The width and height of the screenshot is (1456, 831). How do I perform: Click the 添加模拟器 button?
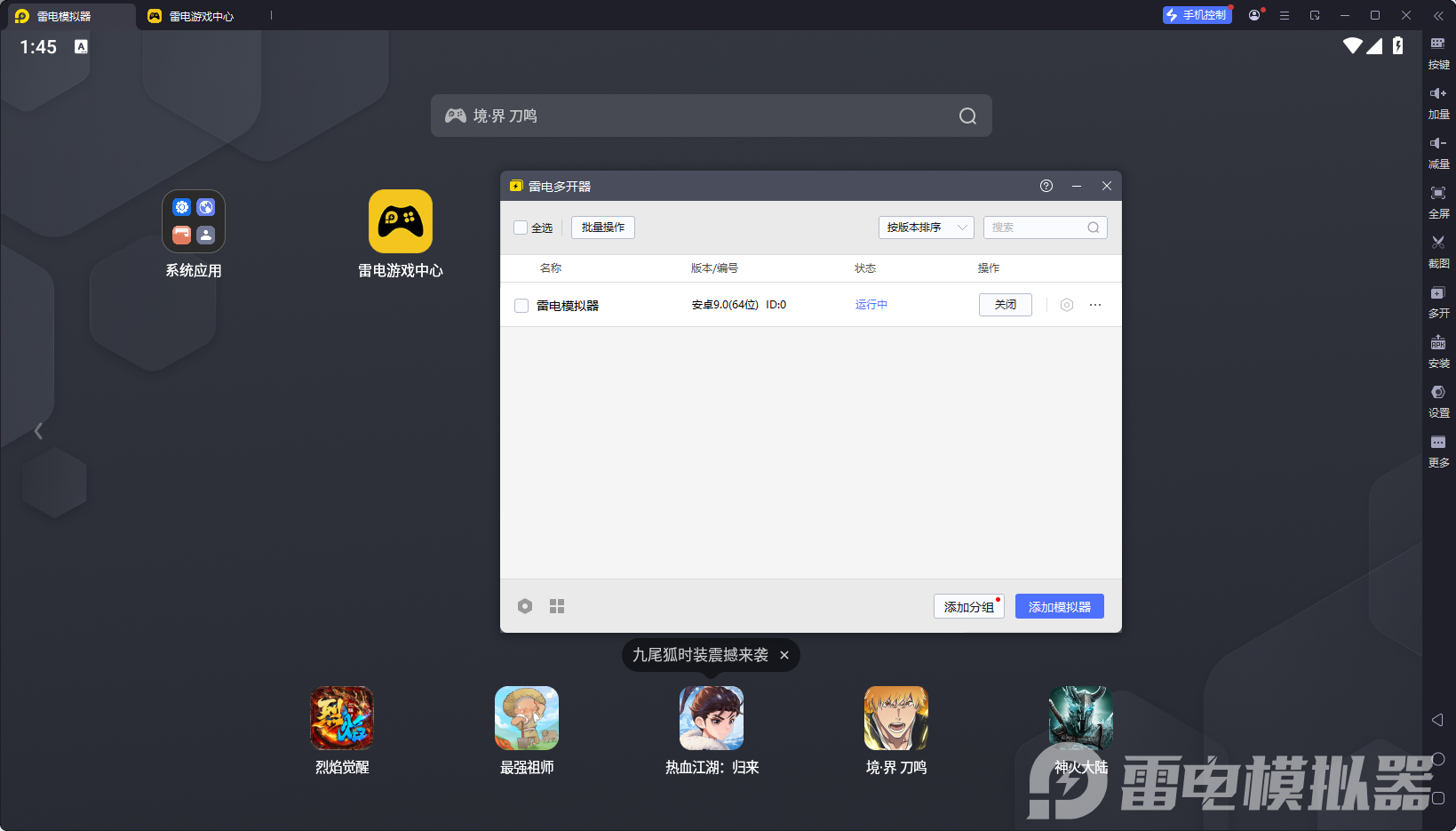(x=1059, y=607)
